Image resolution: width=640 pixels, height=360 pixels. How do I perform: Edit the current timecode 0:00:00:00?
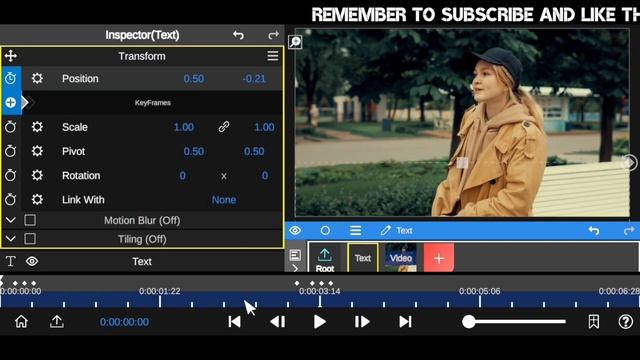coord(124,322)
